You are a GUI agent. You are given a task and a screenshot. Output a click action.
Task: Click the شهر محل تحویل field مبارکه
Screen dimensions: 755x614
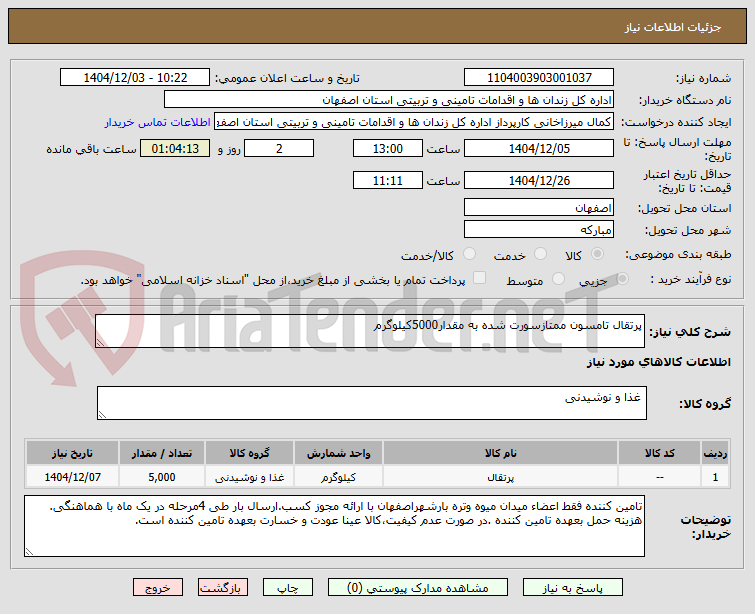(539, 229)
